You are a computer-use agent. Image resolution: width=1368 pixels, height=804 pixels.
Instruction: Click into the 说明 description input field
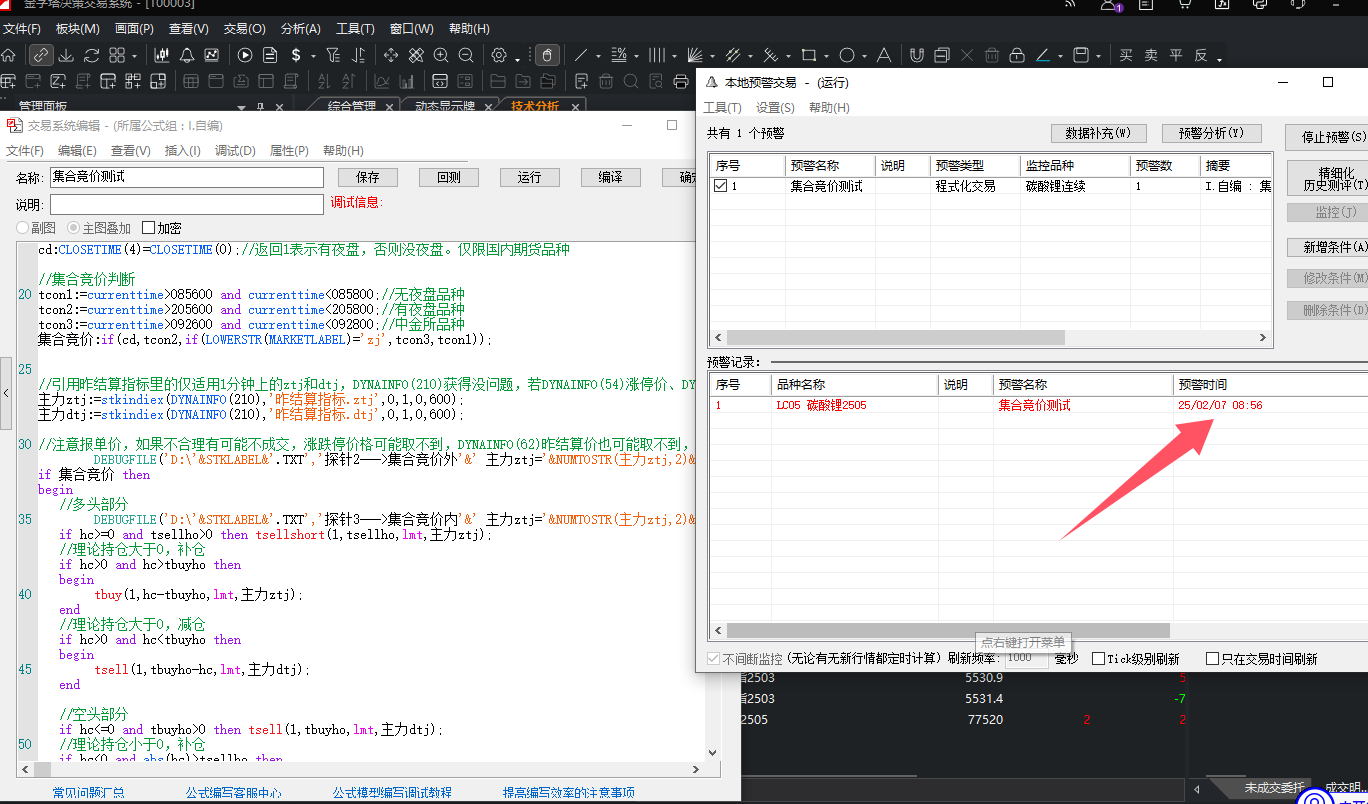click(186, 204)
